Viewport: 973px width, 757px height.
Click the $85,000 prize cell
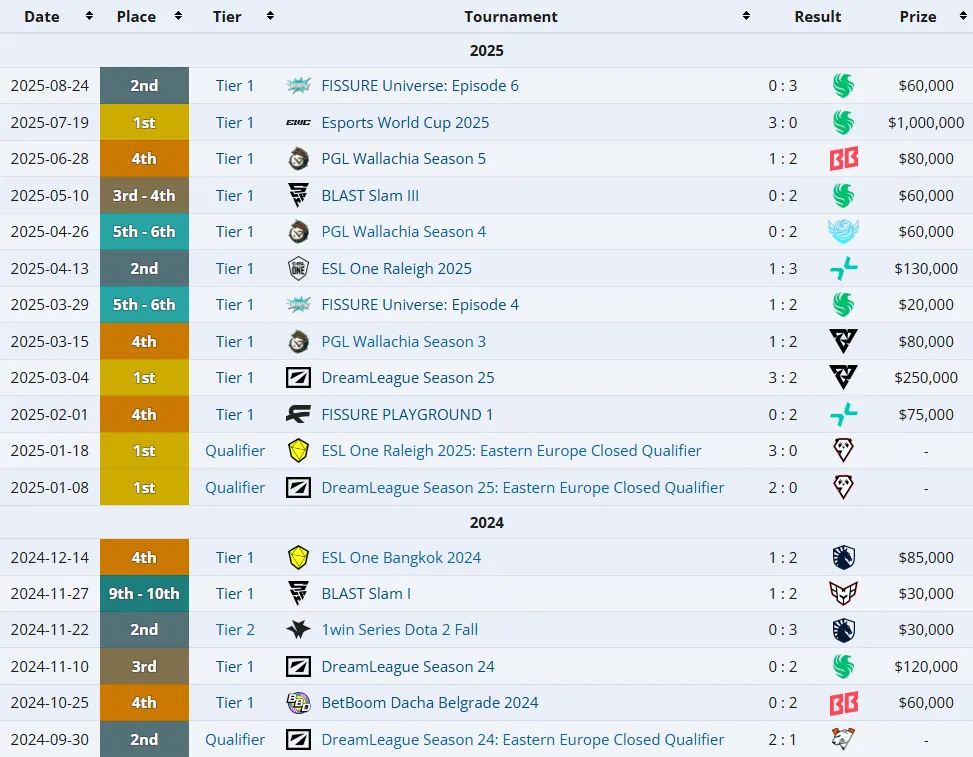pyautogui.click(x=926, y=558)
